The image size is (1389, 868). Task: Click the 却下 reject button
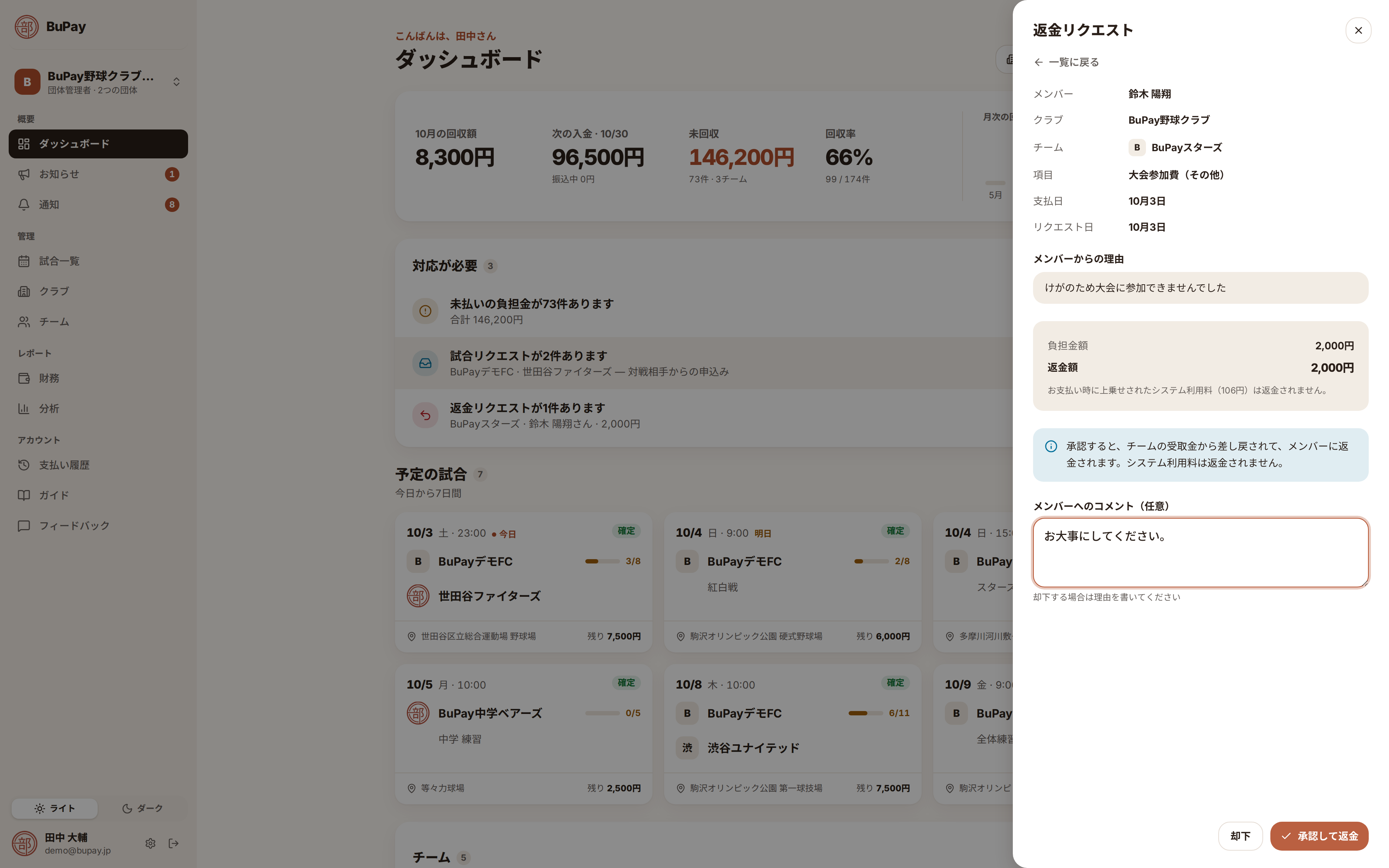[x=1240, y=836]
